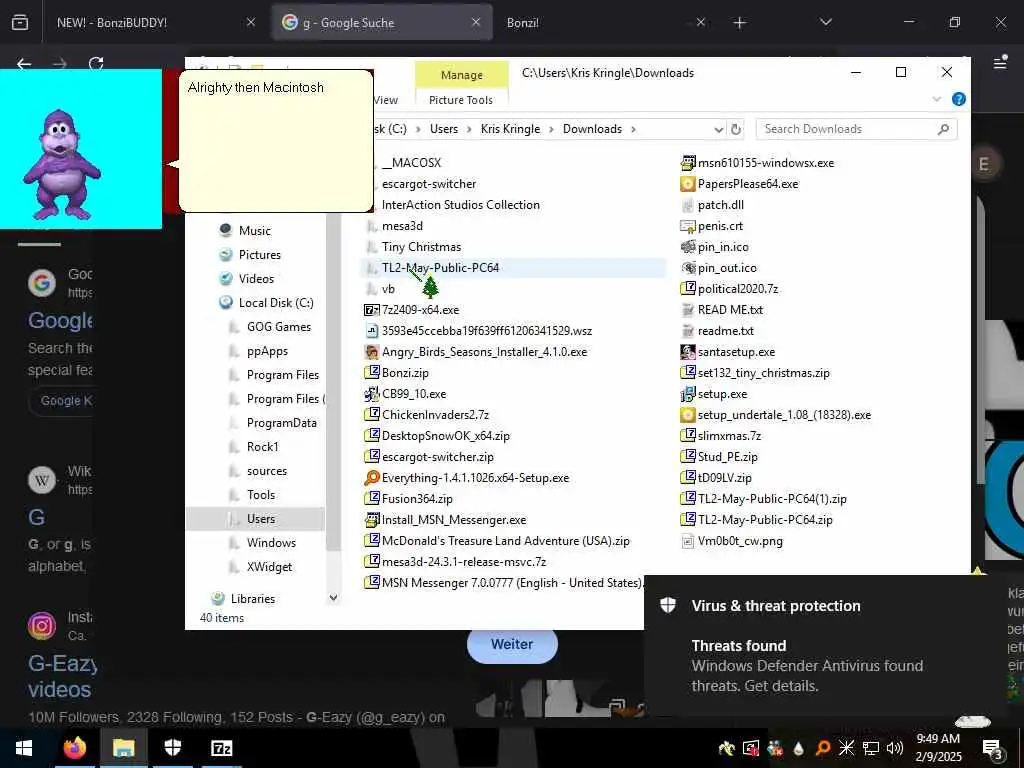Select the CB99_10.exe icon
Viewport: 1024px width, 768px height.
click(x=372, y=394)
